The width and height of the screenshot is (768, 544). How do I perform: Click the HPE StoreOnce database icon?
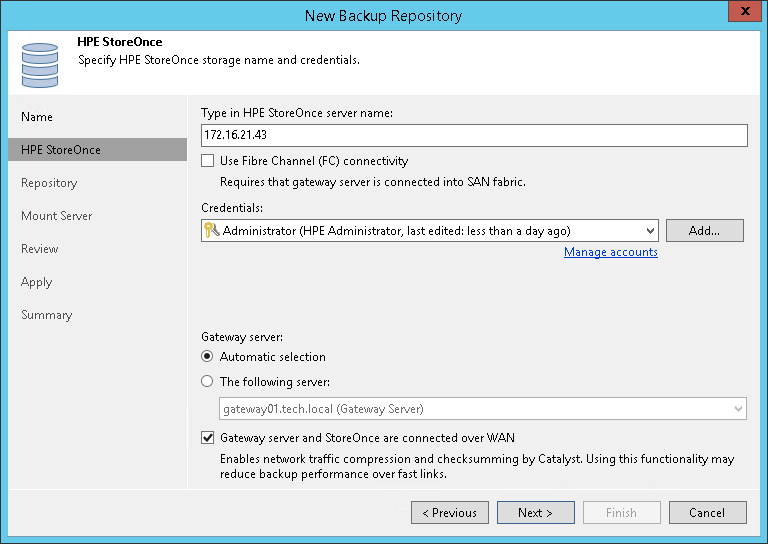click(40, 63)
